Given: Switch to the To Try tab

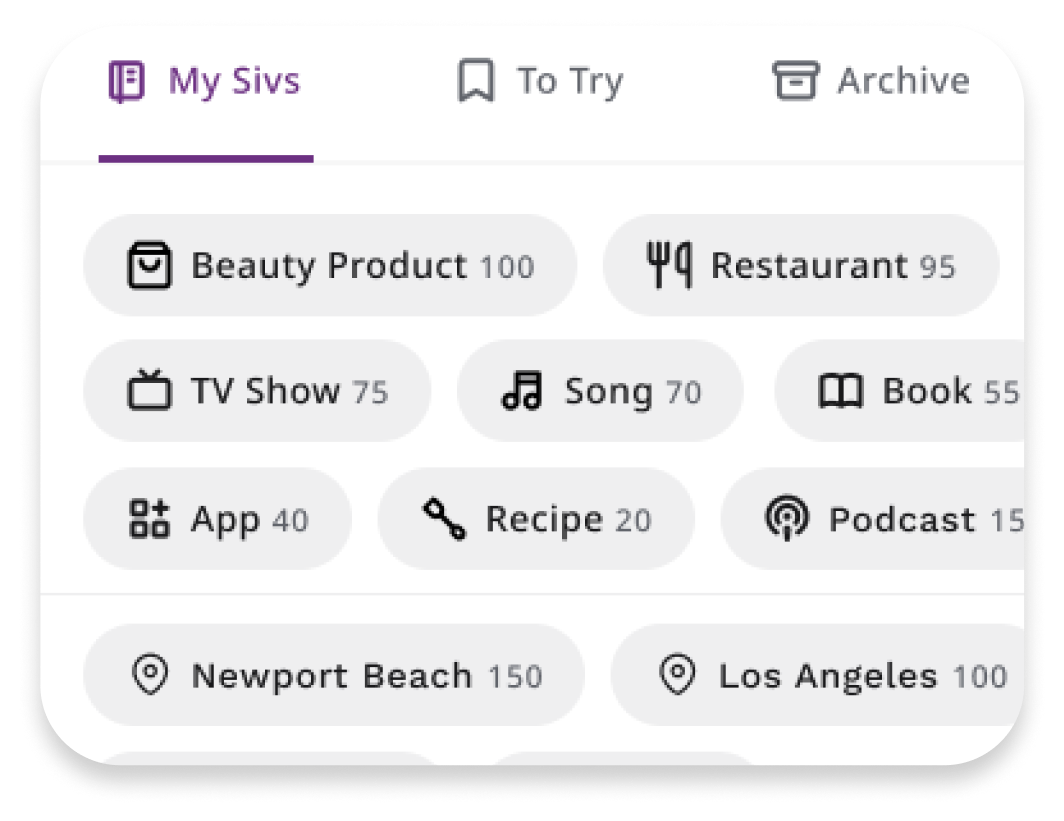Looking at the screenshot, I should click(546, 81).
